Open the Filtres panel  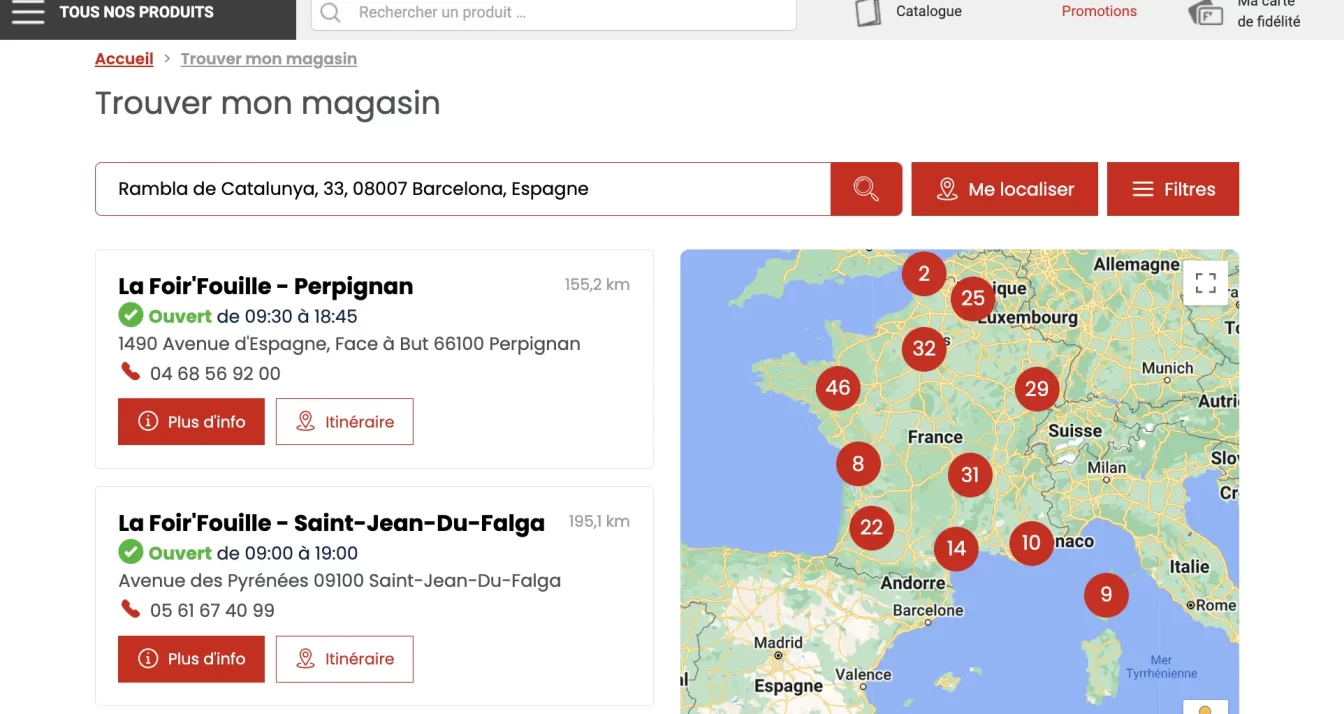pyautogui.click(x=1173, y=189)
